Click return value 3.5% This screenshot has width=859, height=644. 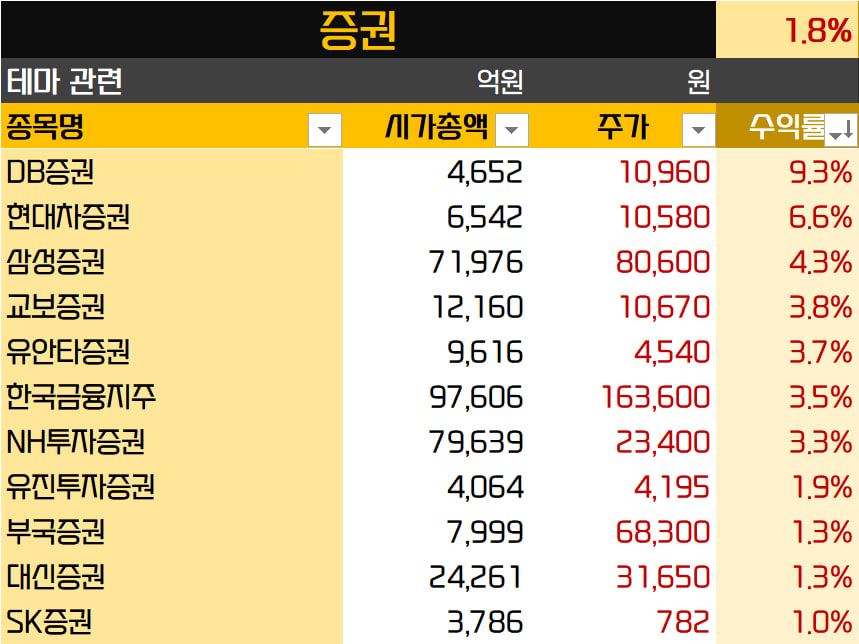820,398
